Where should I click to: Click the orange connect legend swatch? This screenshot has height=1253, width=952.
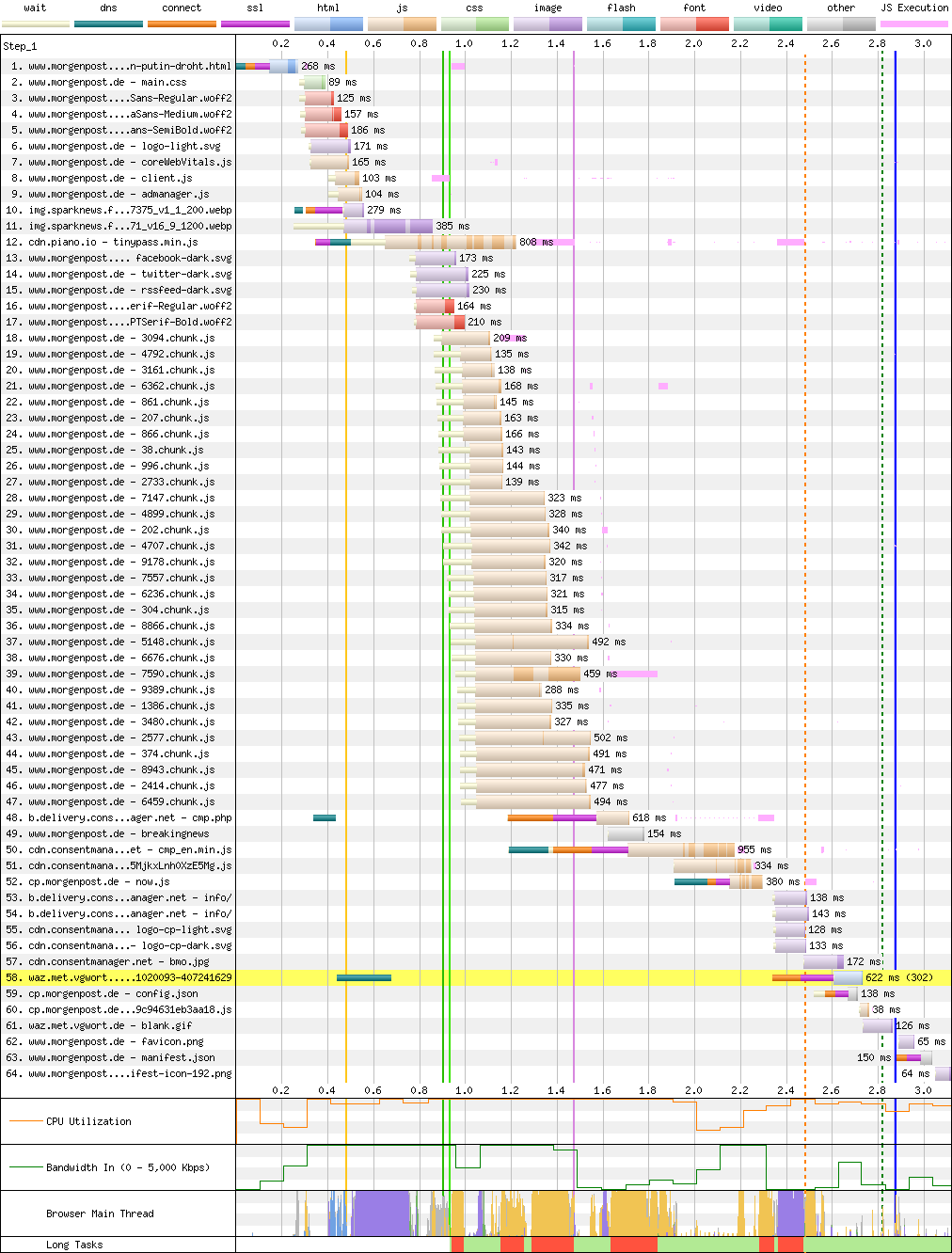click(182, 24)
